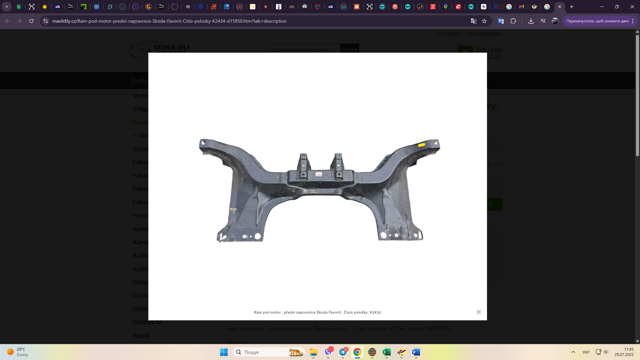Bookmark this page with the star

click(484, 21)
